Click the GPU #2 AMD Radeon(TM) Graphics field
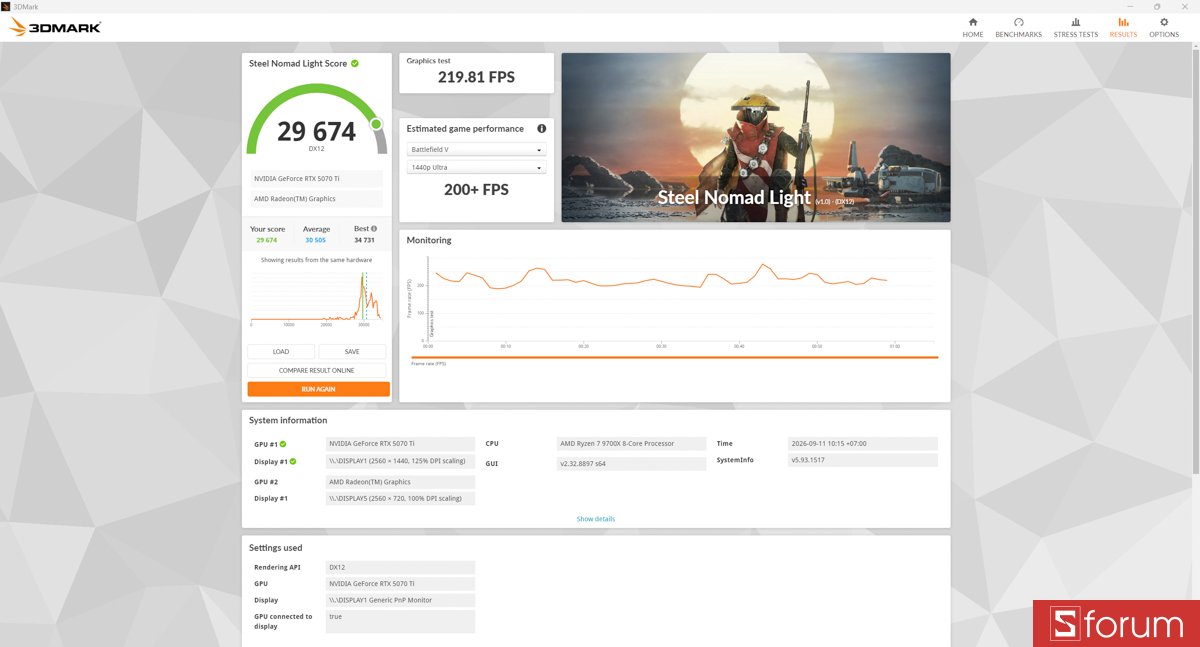The image size is (1200, 647). click(x=400, y=482)
